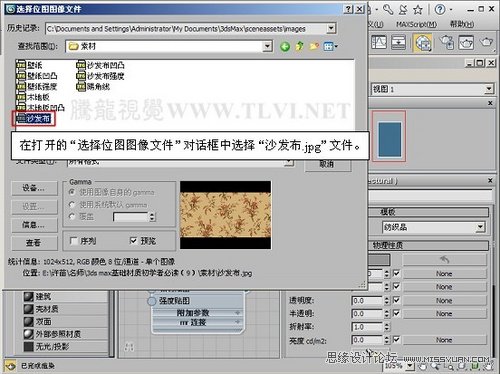Open the Schematic View toolbar icon

[x=398, y=43]
